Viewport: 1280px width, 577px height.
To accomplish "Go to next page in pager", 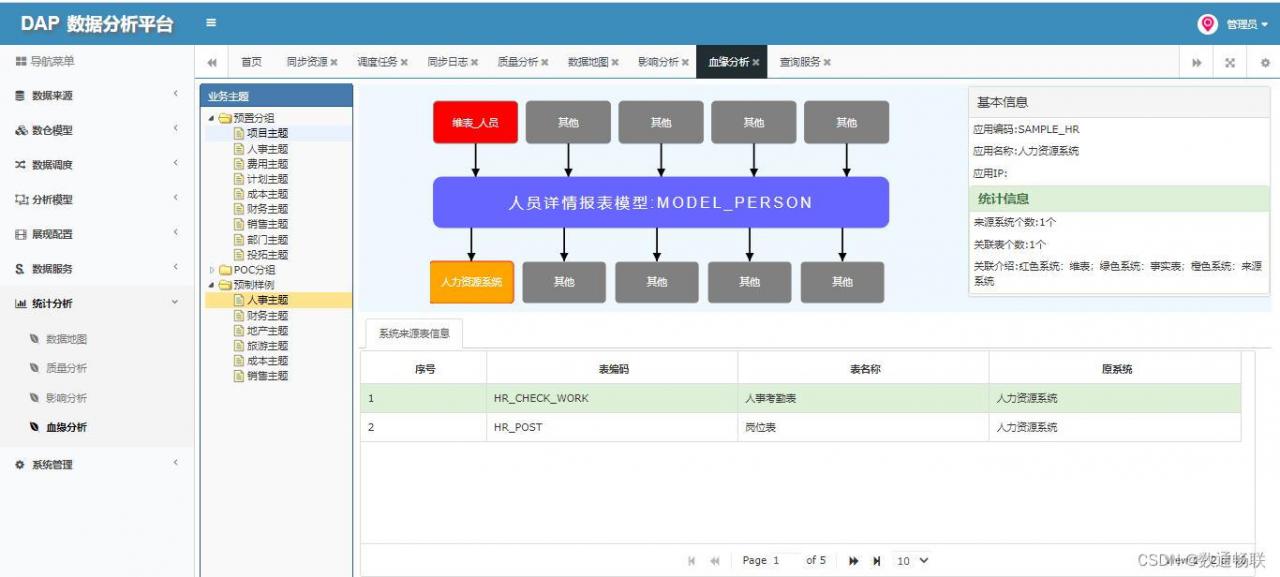I will (854, 561).
